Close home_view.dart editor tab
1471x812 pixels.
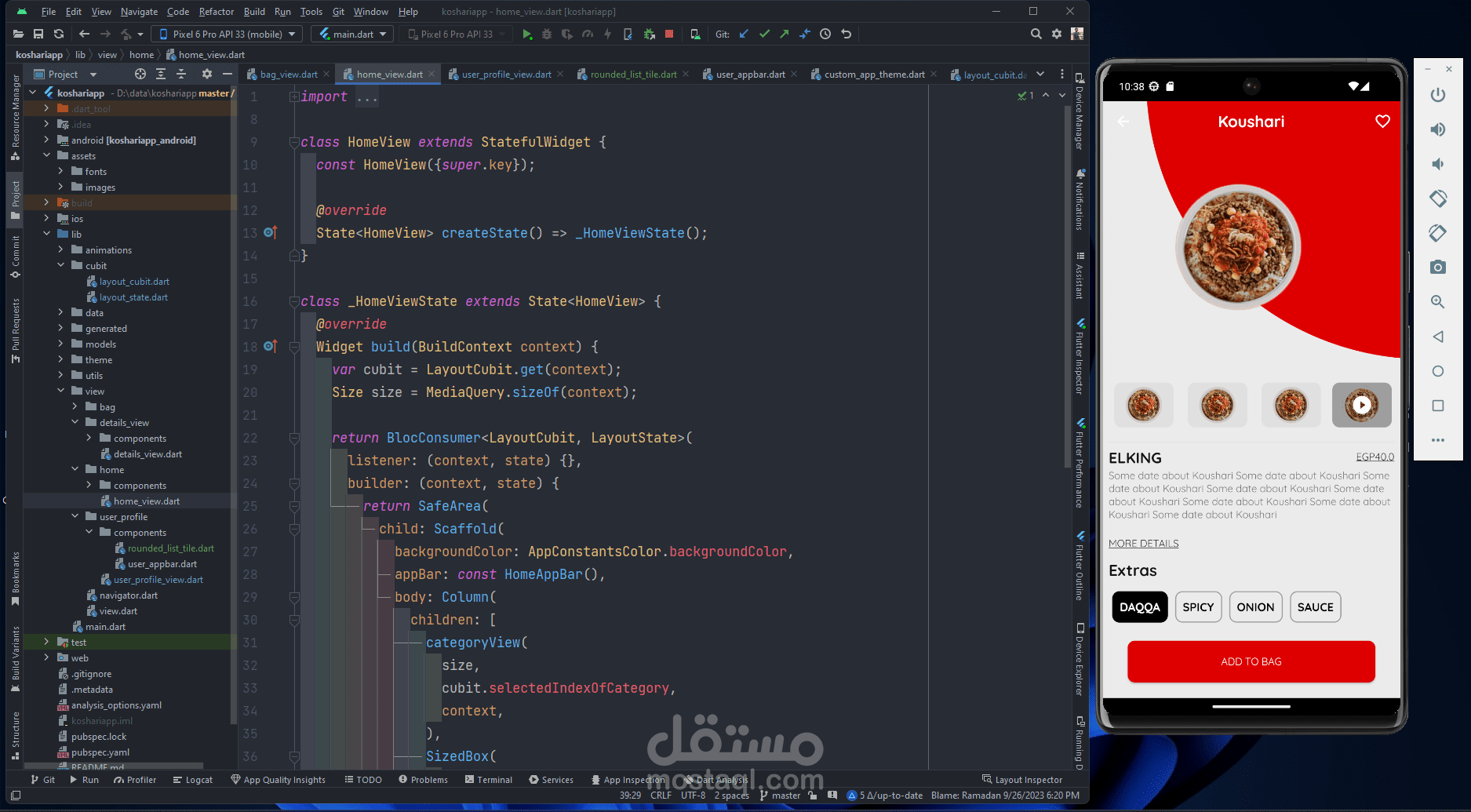click(x=431, y=75)
